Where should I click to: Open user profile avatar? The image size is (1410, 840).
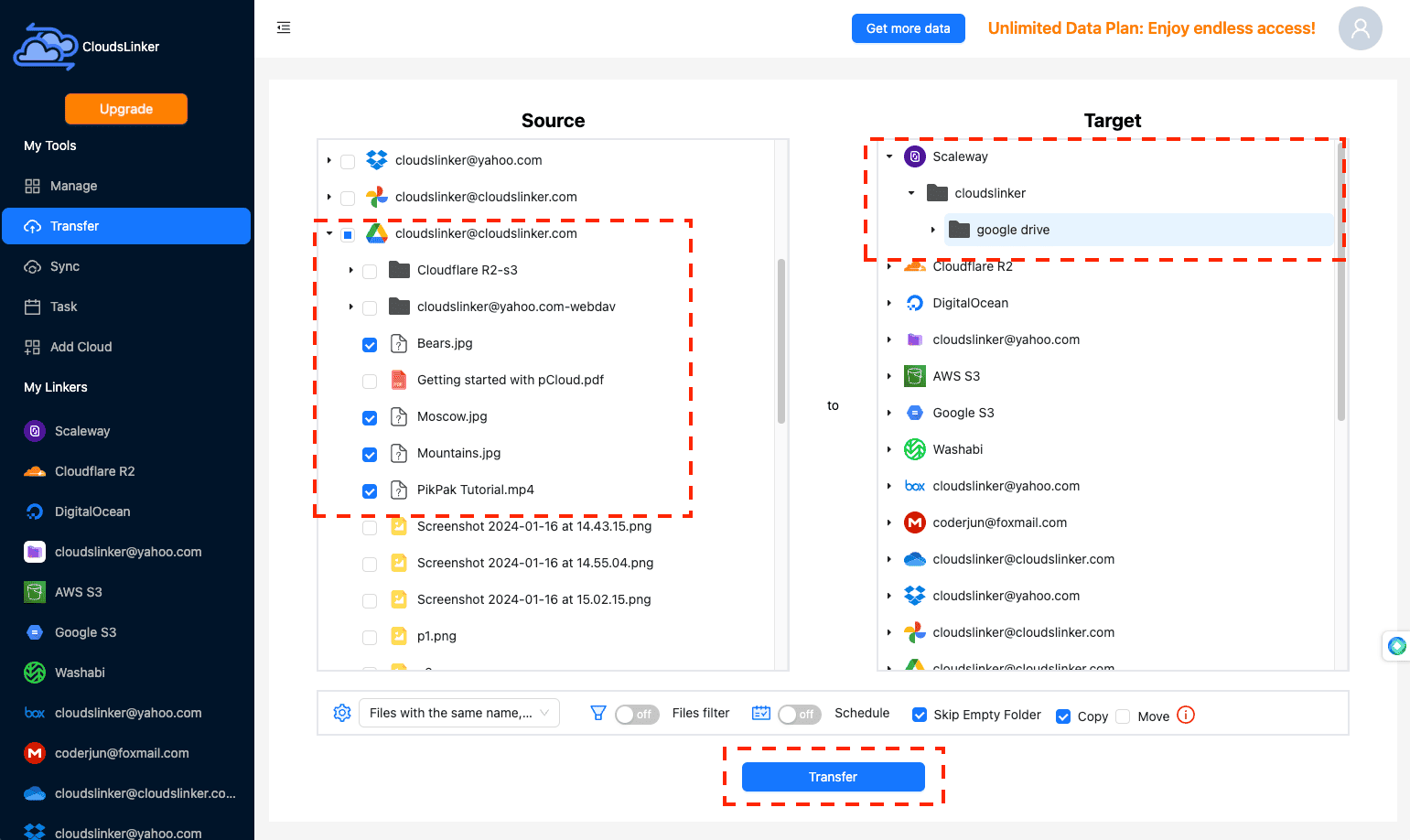[x=1360, y=28]
